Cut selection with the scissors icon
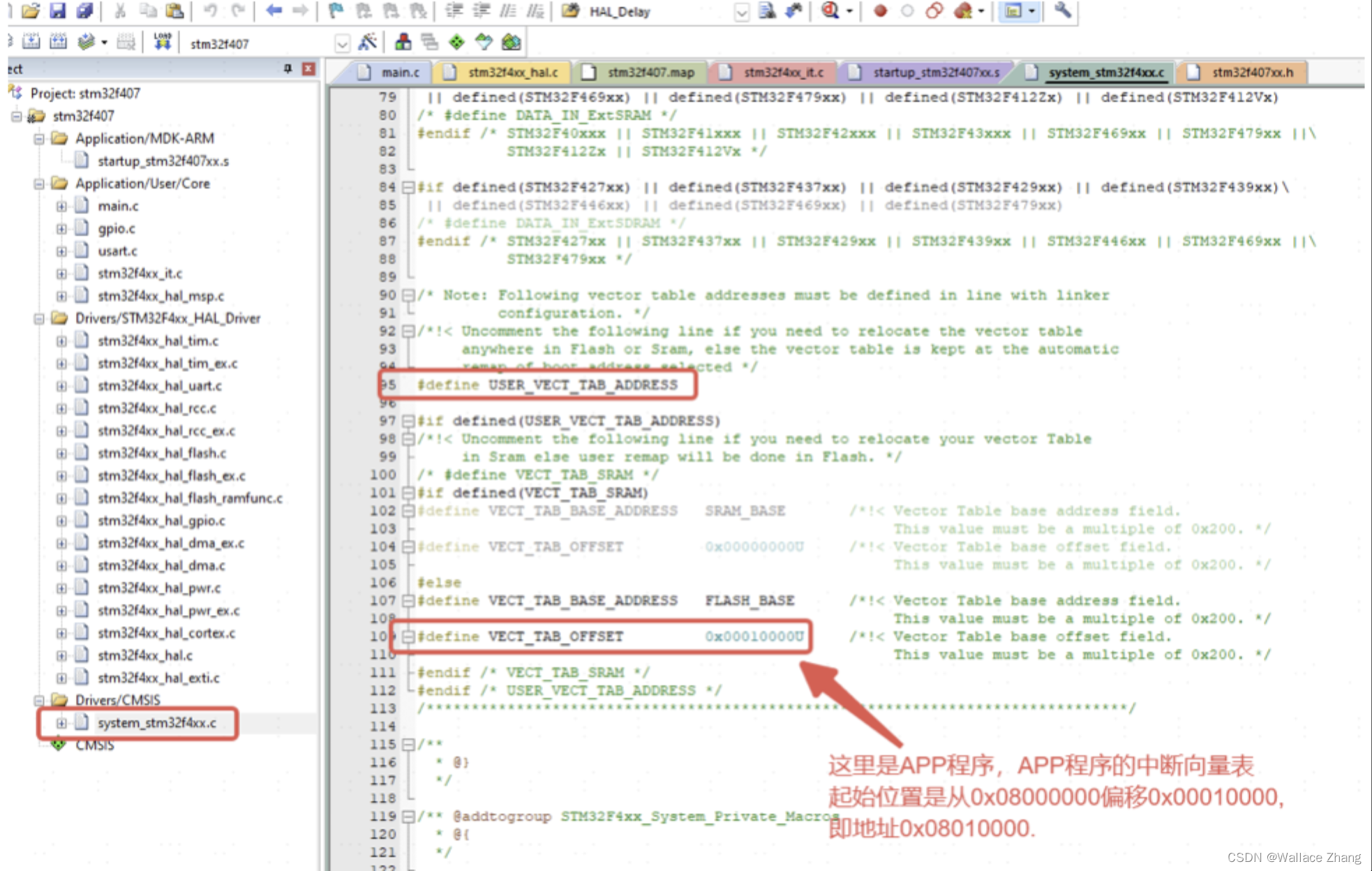 tap(120, 10)
